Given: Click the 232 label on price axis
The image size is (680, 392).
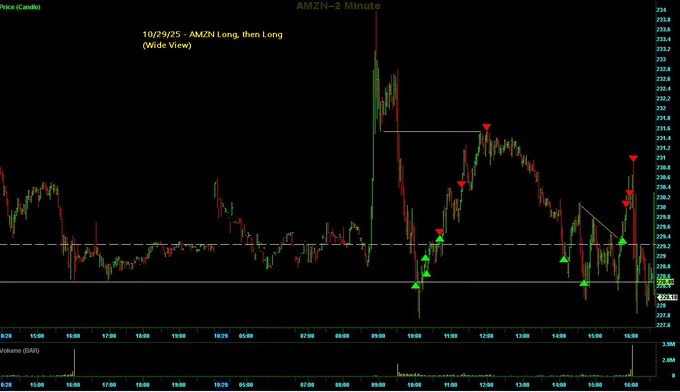Looking at the screenshot, I should (x=661, y=108).
